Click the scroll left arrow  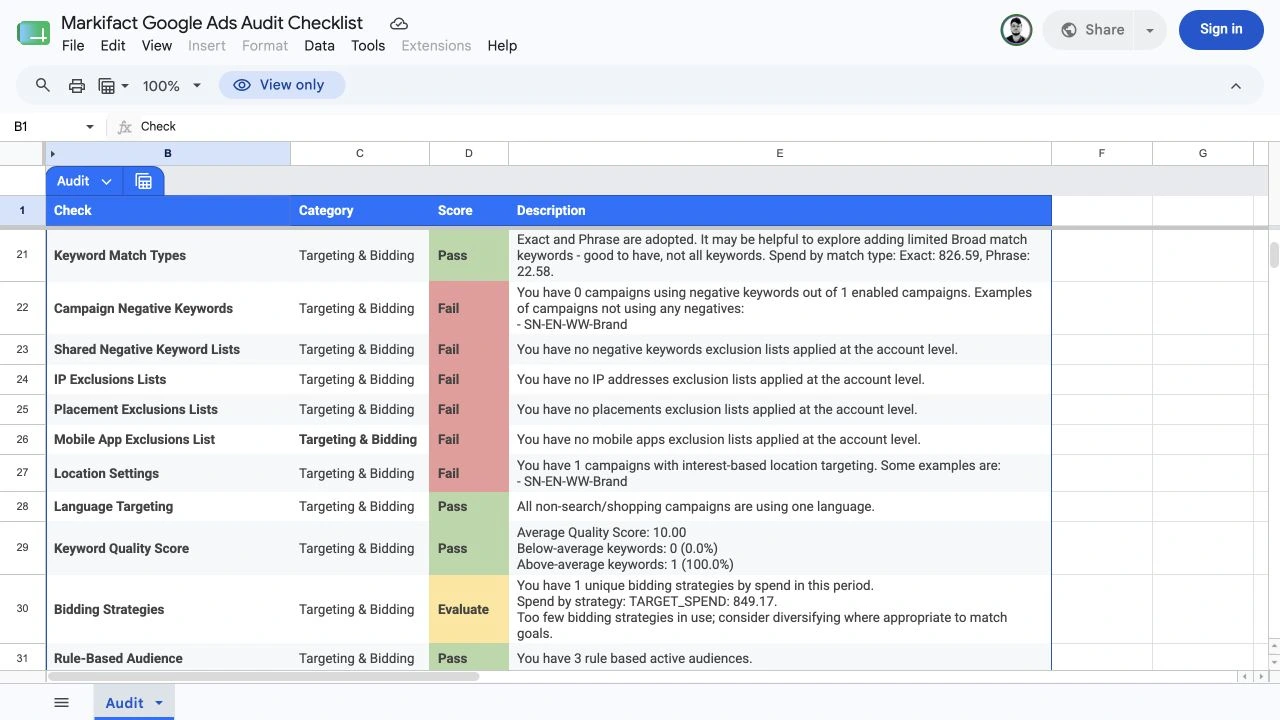pos(1245,677)
